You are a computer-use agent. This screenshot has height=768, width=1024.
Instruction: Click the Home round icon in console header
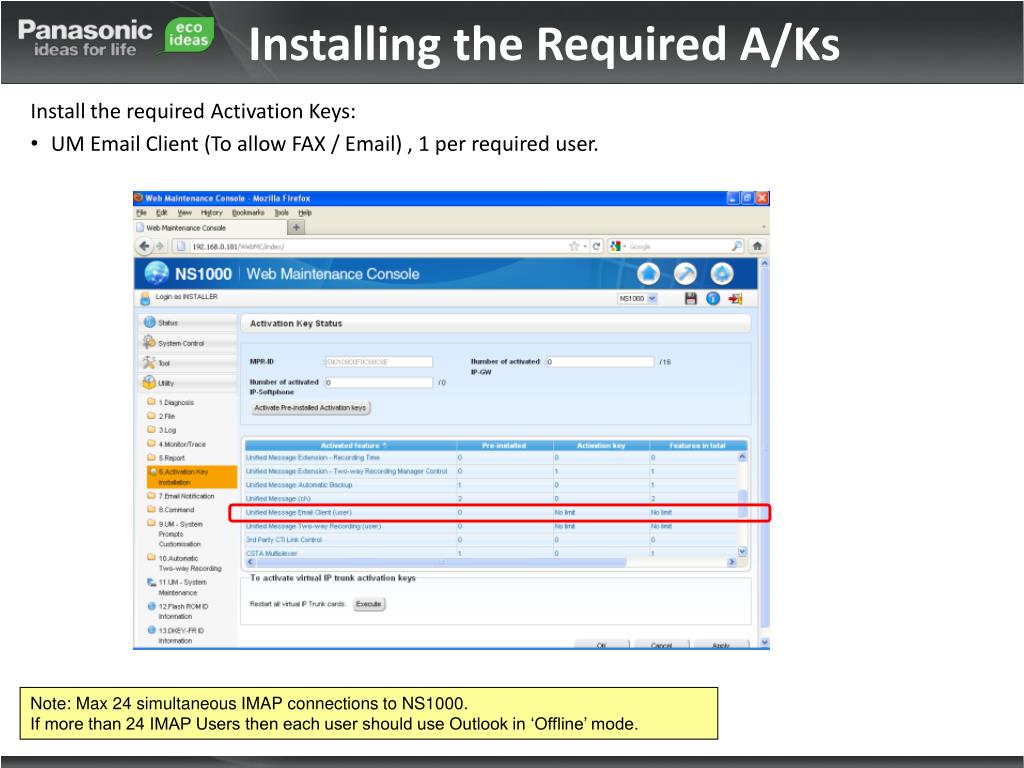click(648, 274)
